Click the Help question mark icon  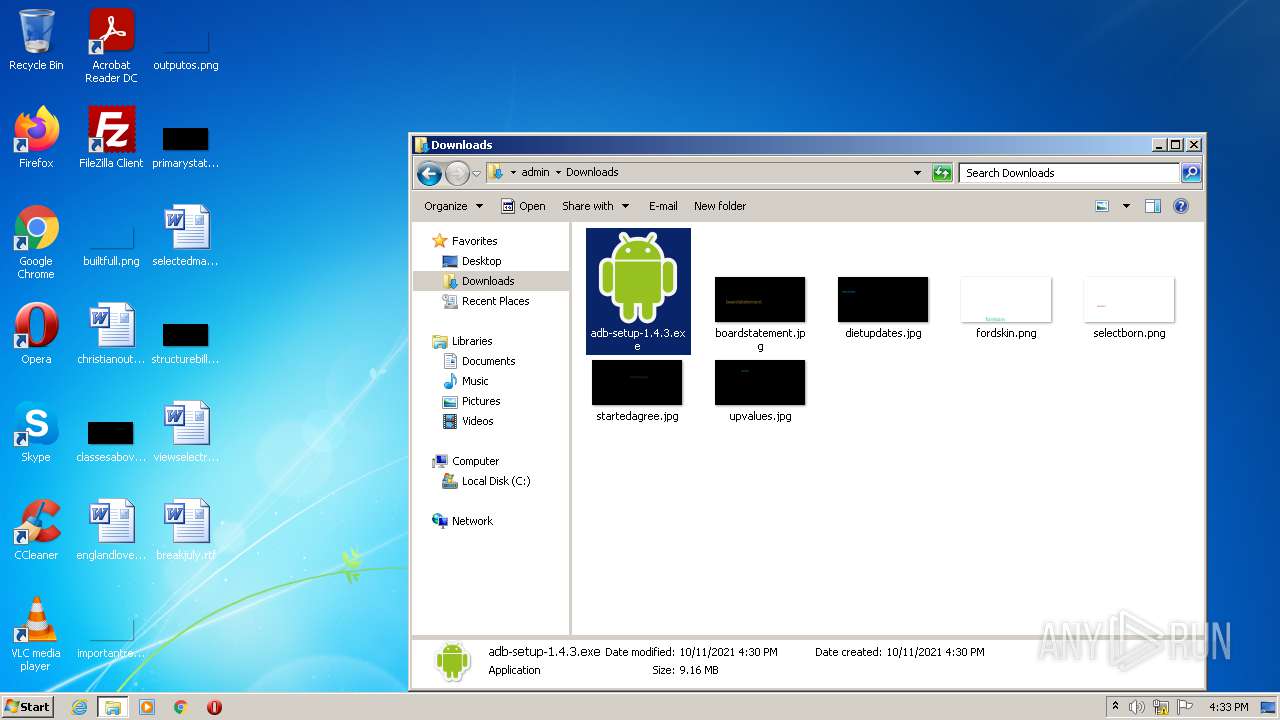[1181, 206]
